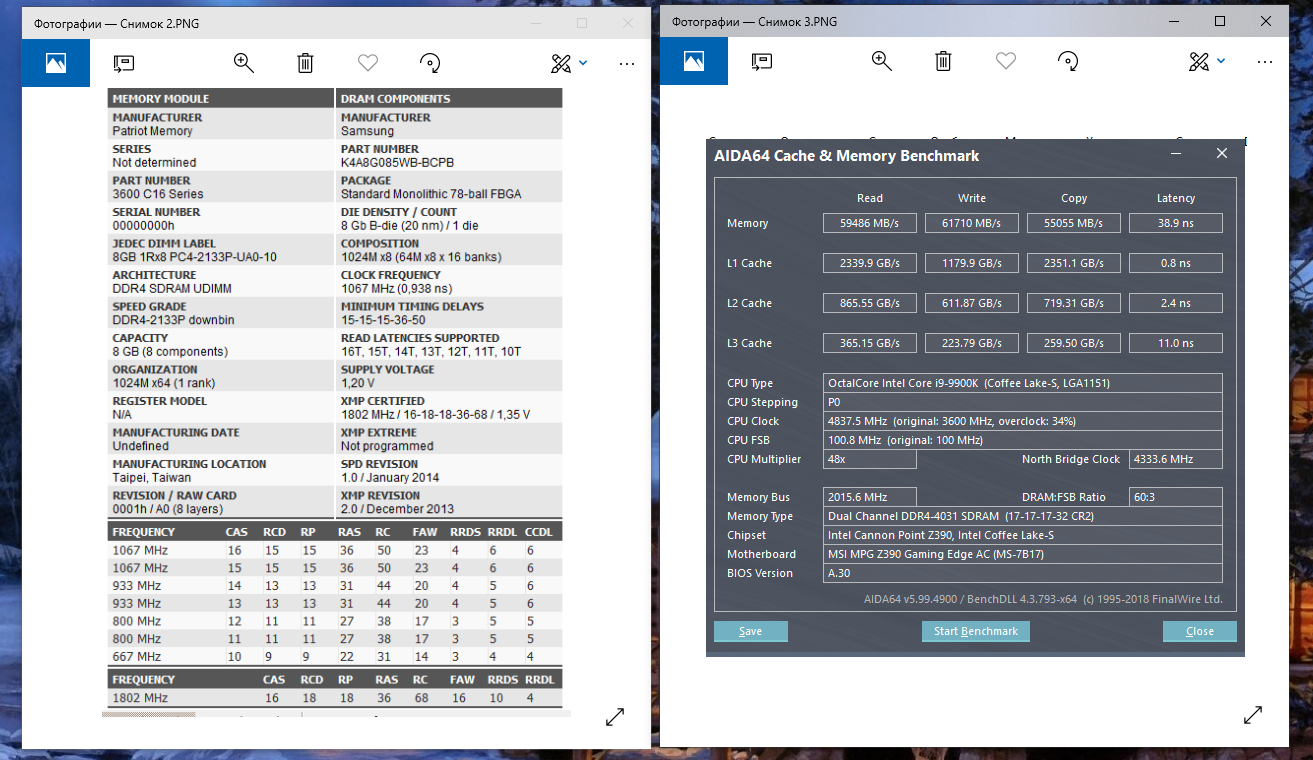Click JEDEC label 8GB 1Rx8 PC4-2133P-UA0-10

tap(194, 257)
